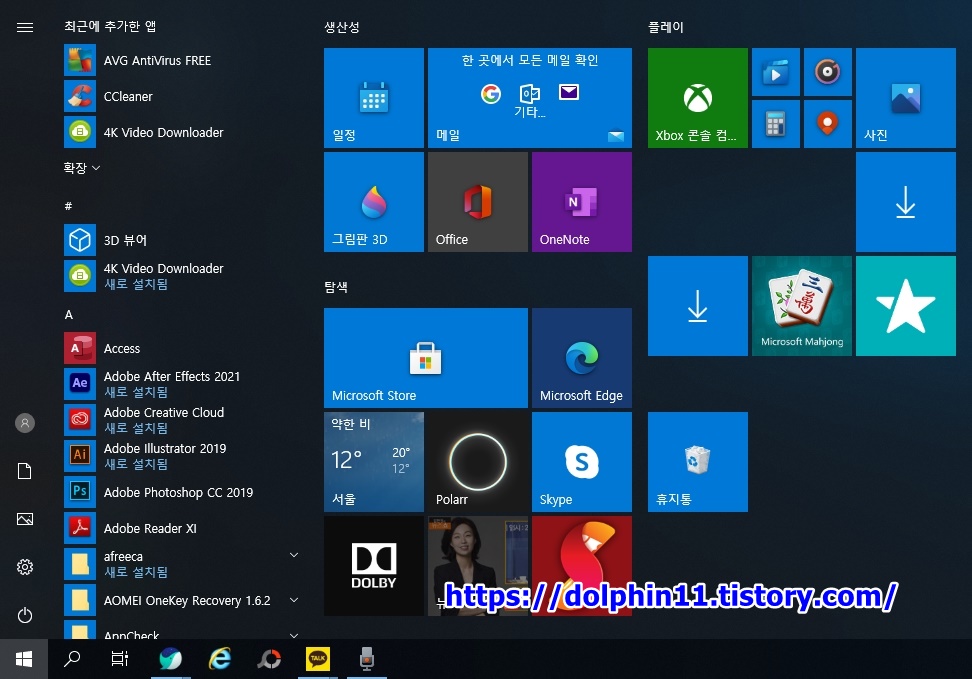The height and width of the screenshot is (679, 972).
Task: Launch the Skype tile
Action: click(x=582, y=462)
